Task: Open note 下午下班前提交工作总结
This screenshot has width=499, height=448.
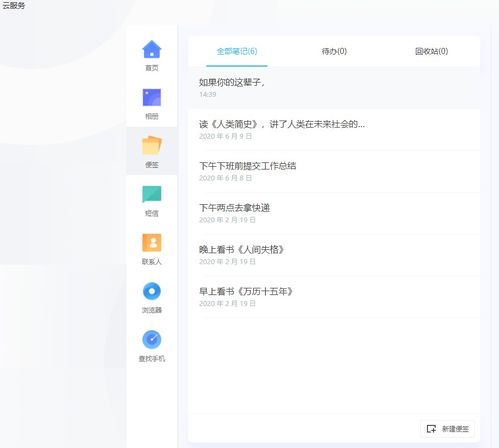Action: tap(334, 171)
